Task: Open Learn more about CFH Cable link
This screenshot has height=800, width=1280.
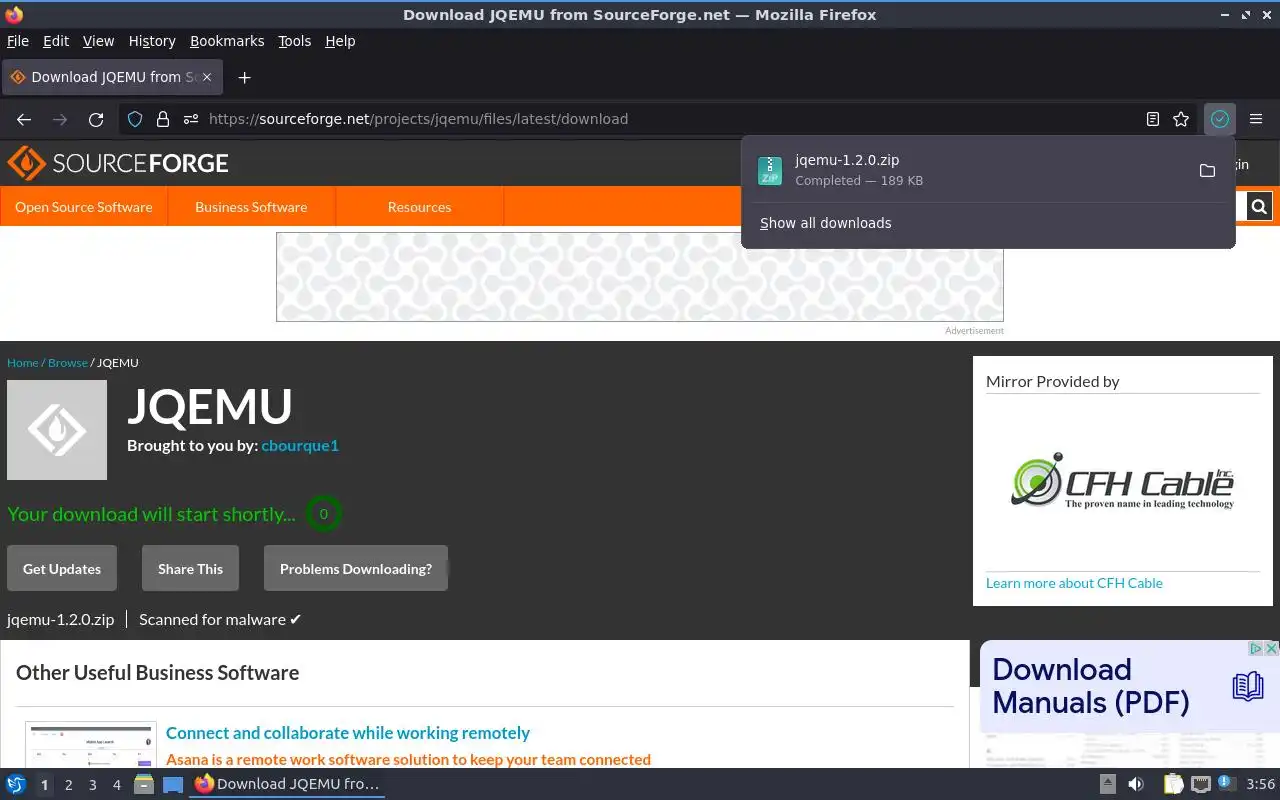Action: [1074, 583]
